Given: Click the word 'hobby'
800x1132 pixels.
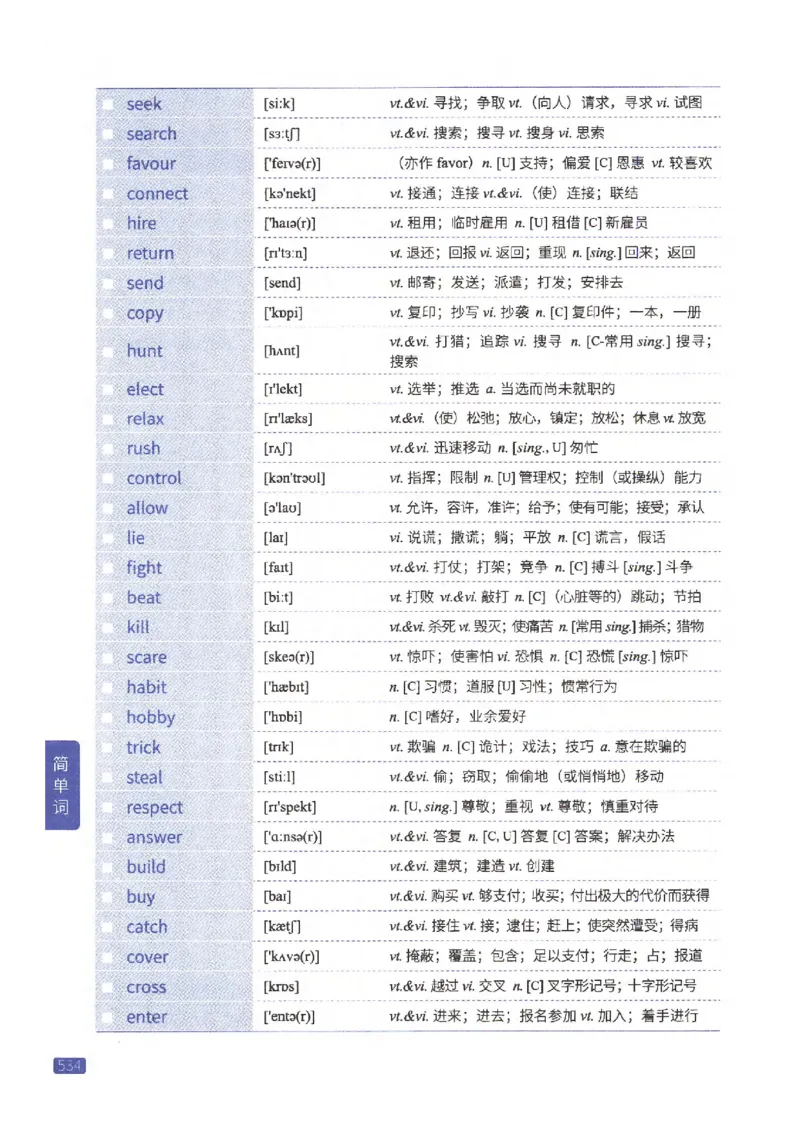Looking at the screenshot, I should click(148, 717).
